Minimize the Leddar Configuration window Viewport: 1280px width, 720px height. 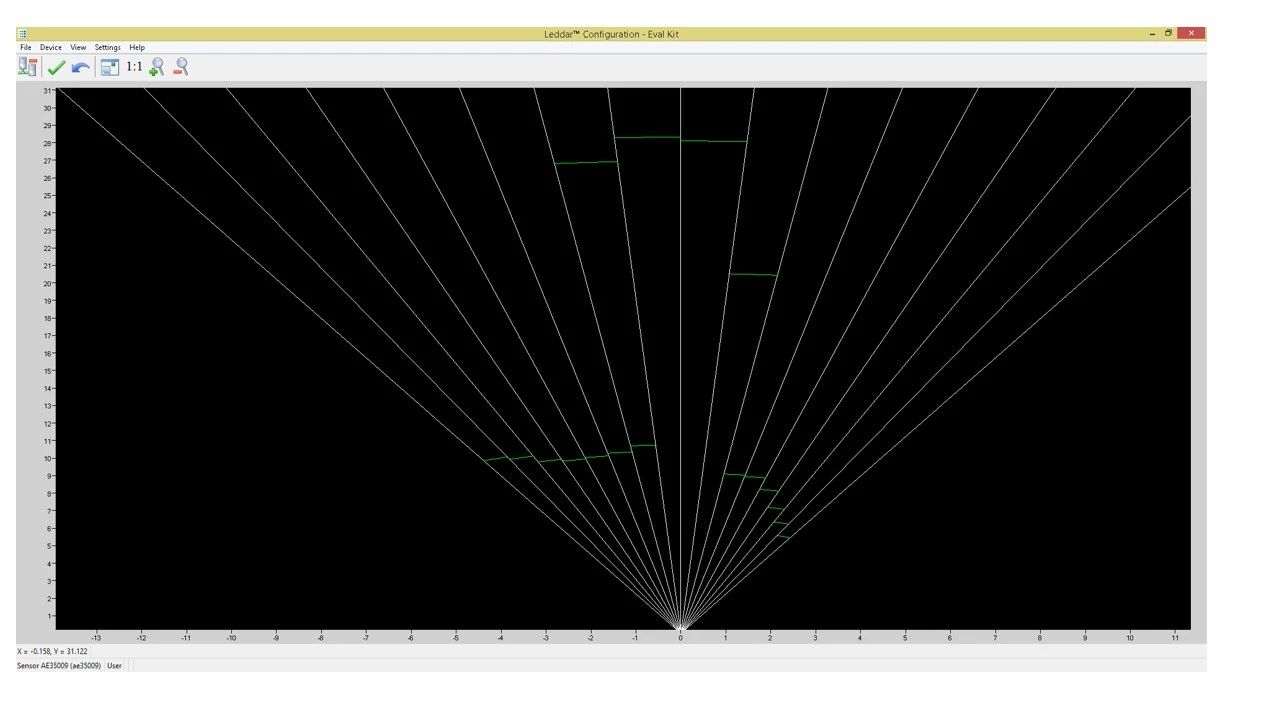point(1152,34)
